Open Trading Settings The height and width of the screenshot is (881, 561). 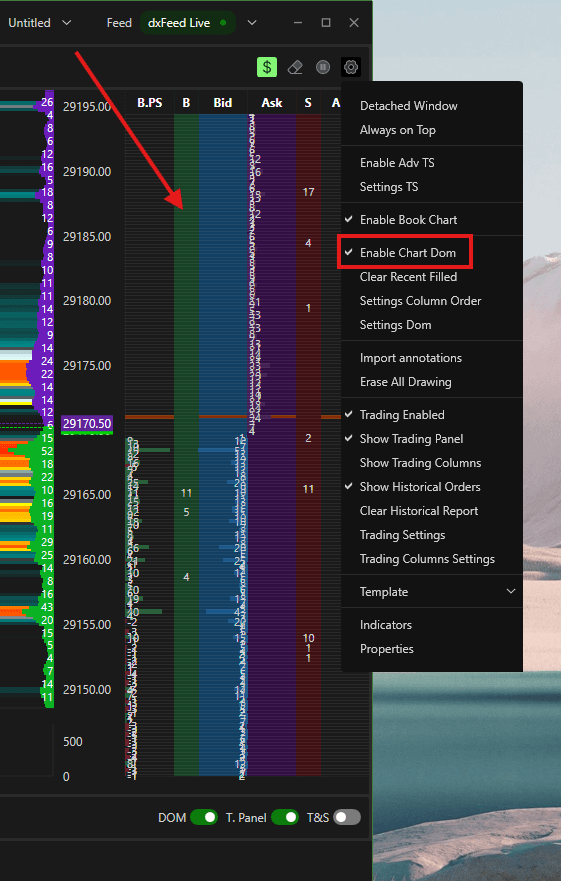click(432, 535)
